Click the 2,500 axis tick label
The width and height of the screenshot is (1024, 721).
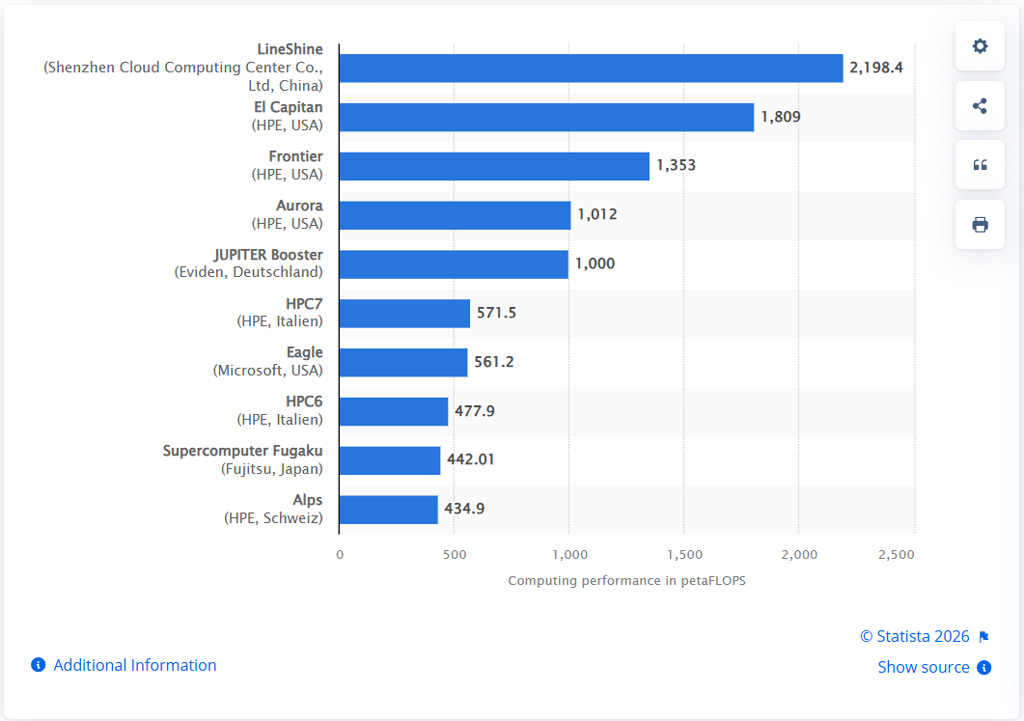click(x=896, y=555)
